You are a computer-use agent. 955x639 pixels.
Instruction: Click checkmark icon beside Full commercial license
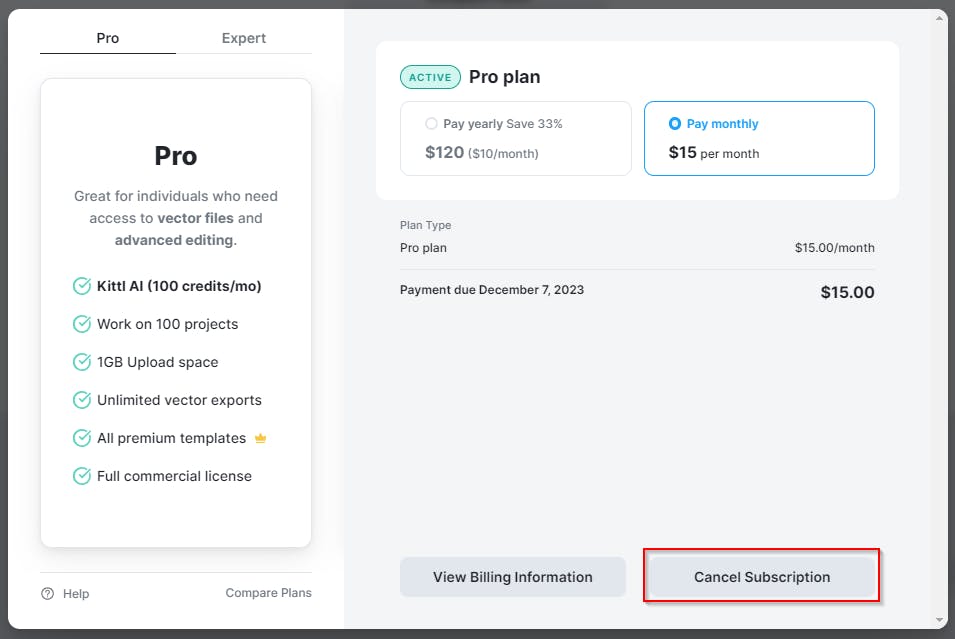[82, 476]
